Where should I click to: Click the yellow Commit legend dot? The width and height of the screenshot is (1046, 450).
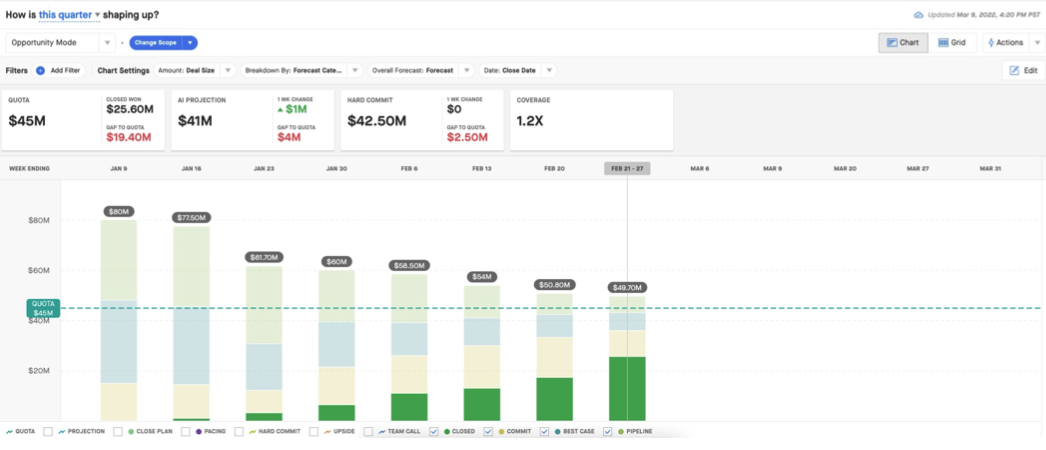502,431
